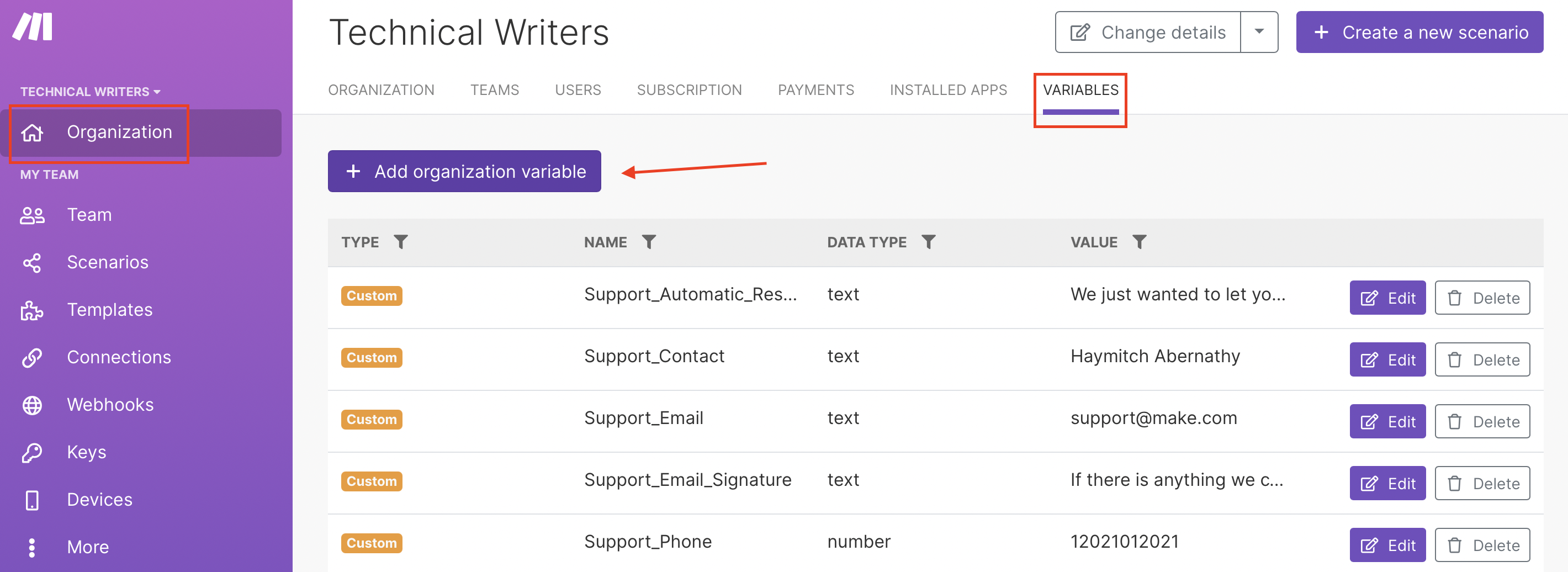The image size is (1568, 572).
Task: Click Add organization variable button
Action: pos(464,172)
